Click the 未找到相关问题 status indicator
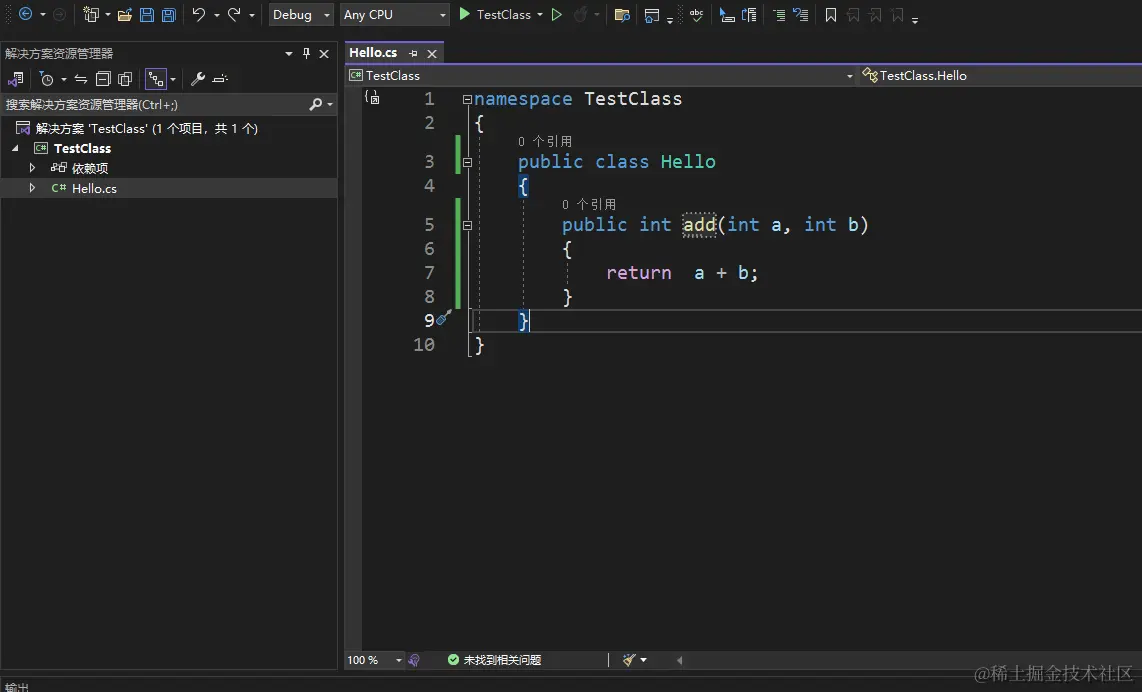Image resolution: width=1142 pixels, height=692 pixels. pyautogui.click(x=494, y=660)
